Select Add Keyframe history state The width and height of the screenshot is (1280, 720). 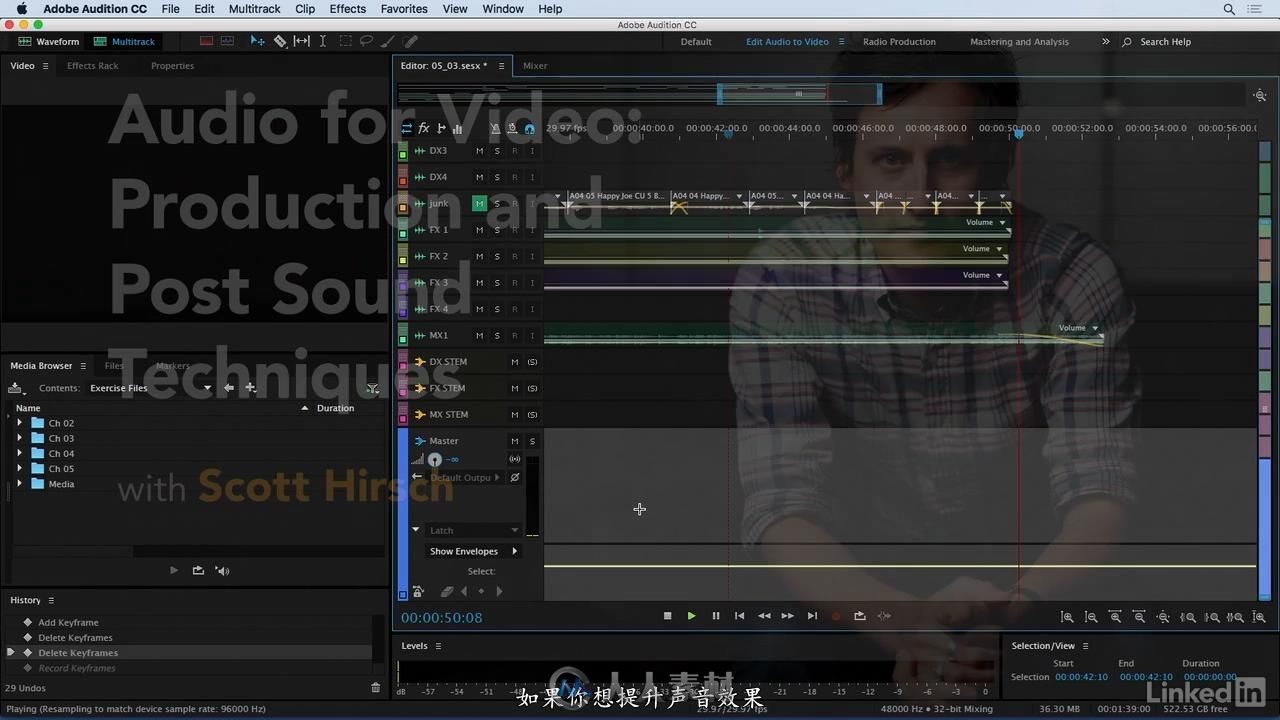pyautogui.click(x=68, y=622)
